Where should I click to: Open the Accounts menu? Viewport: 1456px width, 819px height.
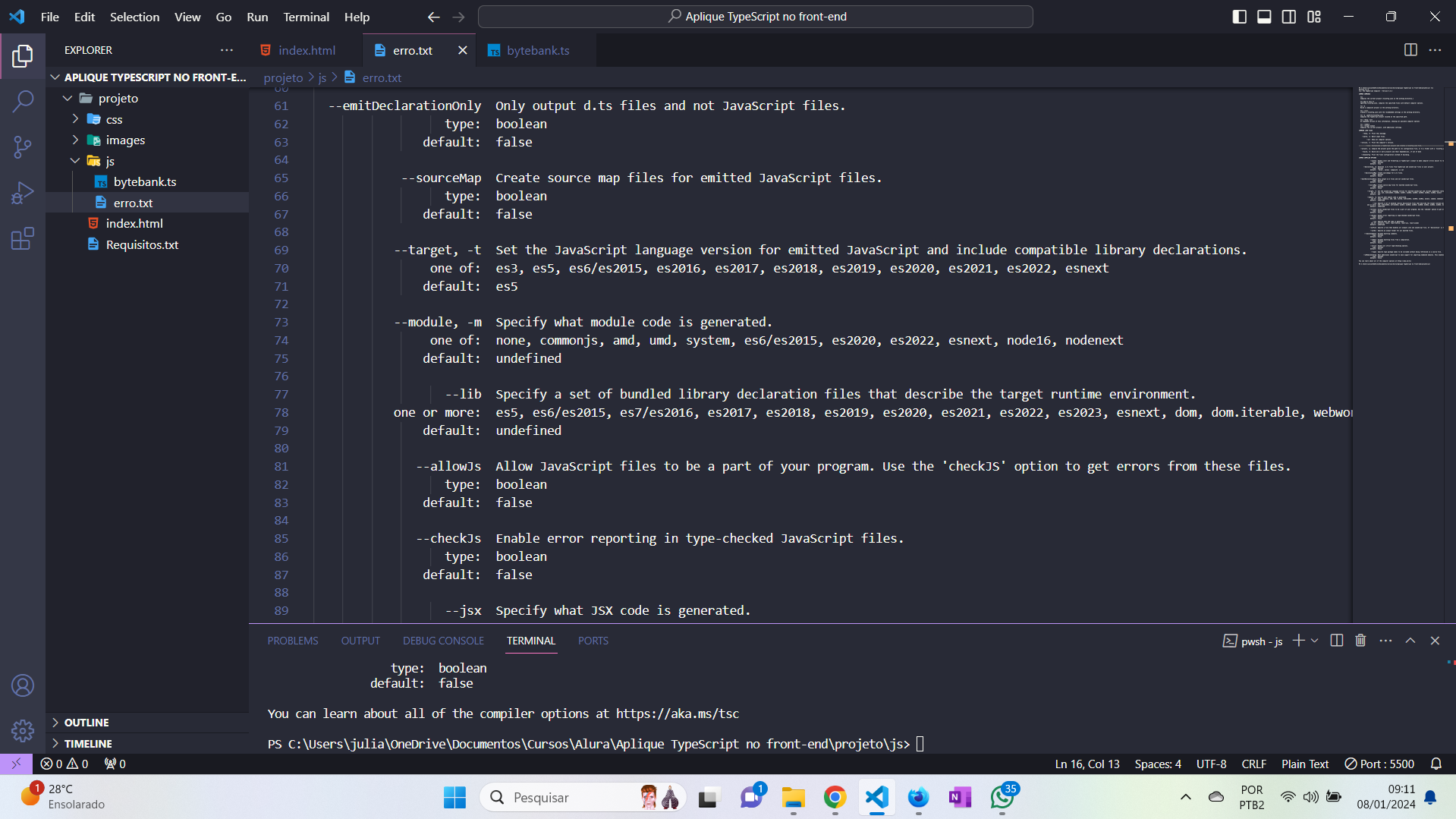pos(23,685)
